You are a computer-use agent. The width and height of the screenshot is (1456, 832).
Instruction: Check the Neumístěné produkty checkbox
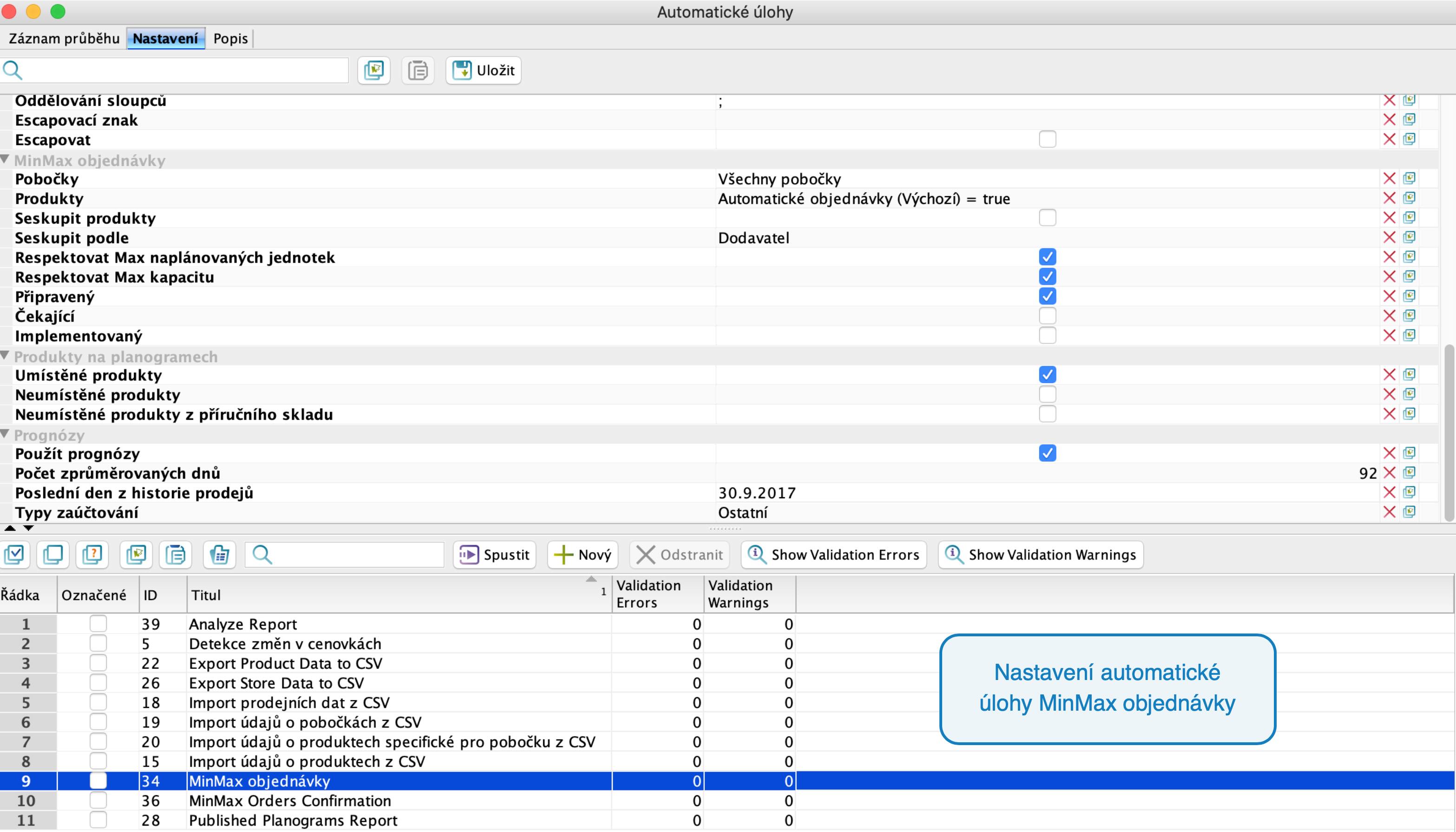pyautogui.click(x=1047, y=394)
